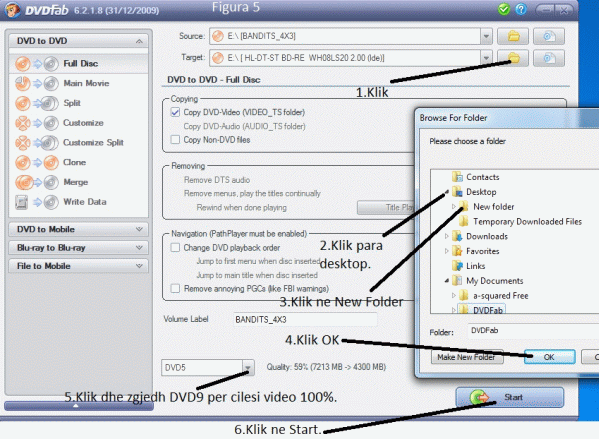Screen dimensions: 599x439
Task: Select the Write Data mode
Action: pos(78,202)
